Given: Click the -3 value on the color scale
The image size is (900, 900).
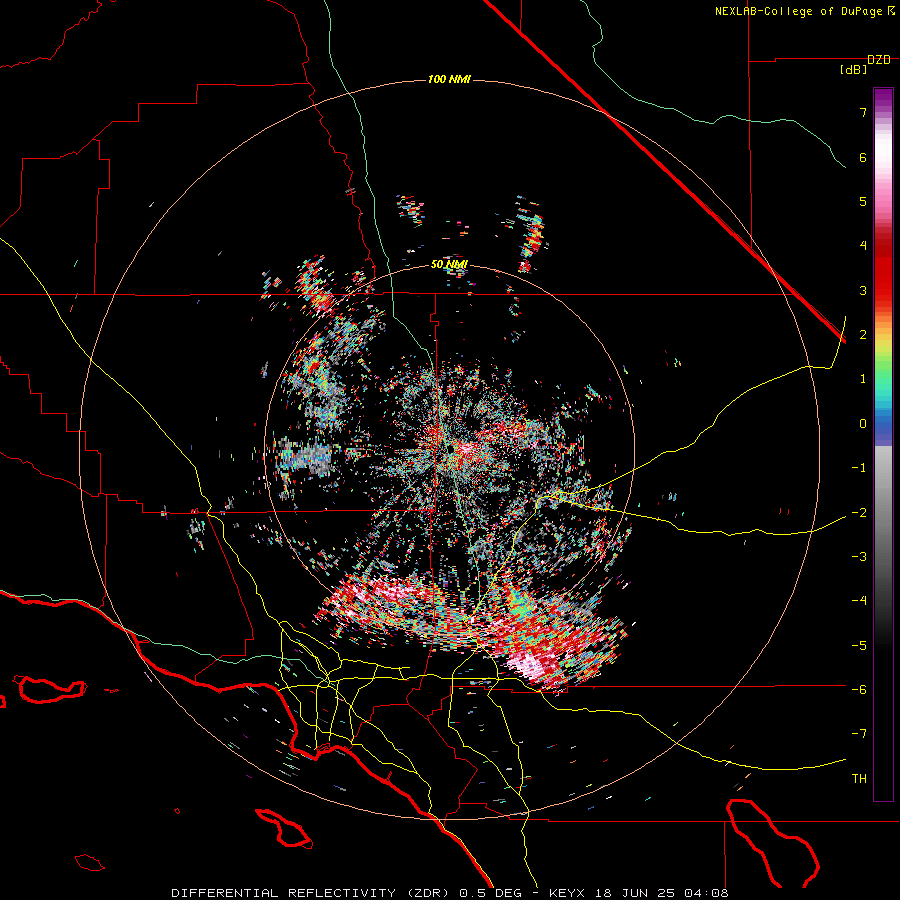Looking at the screenshot, I should 859,557.
